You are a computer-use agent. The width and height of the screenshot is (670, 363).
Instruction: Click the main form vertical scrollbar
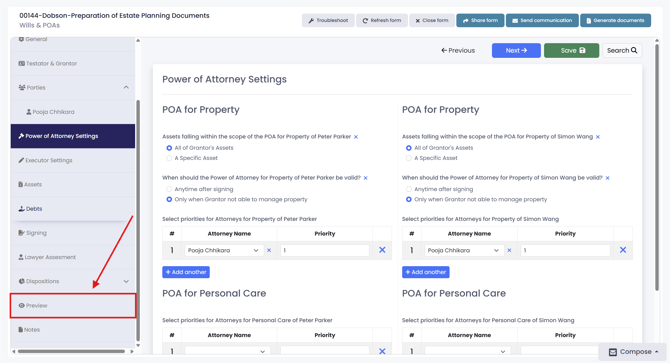[x=657, y=167]
